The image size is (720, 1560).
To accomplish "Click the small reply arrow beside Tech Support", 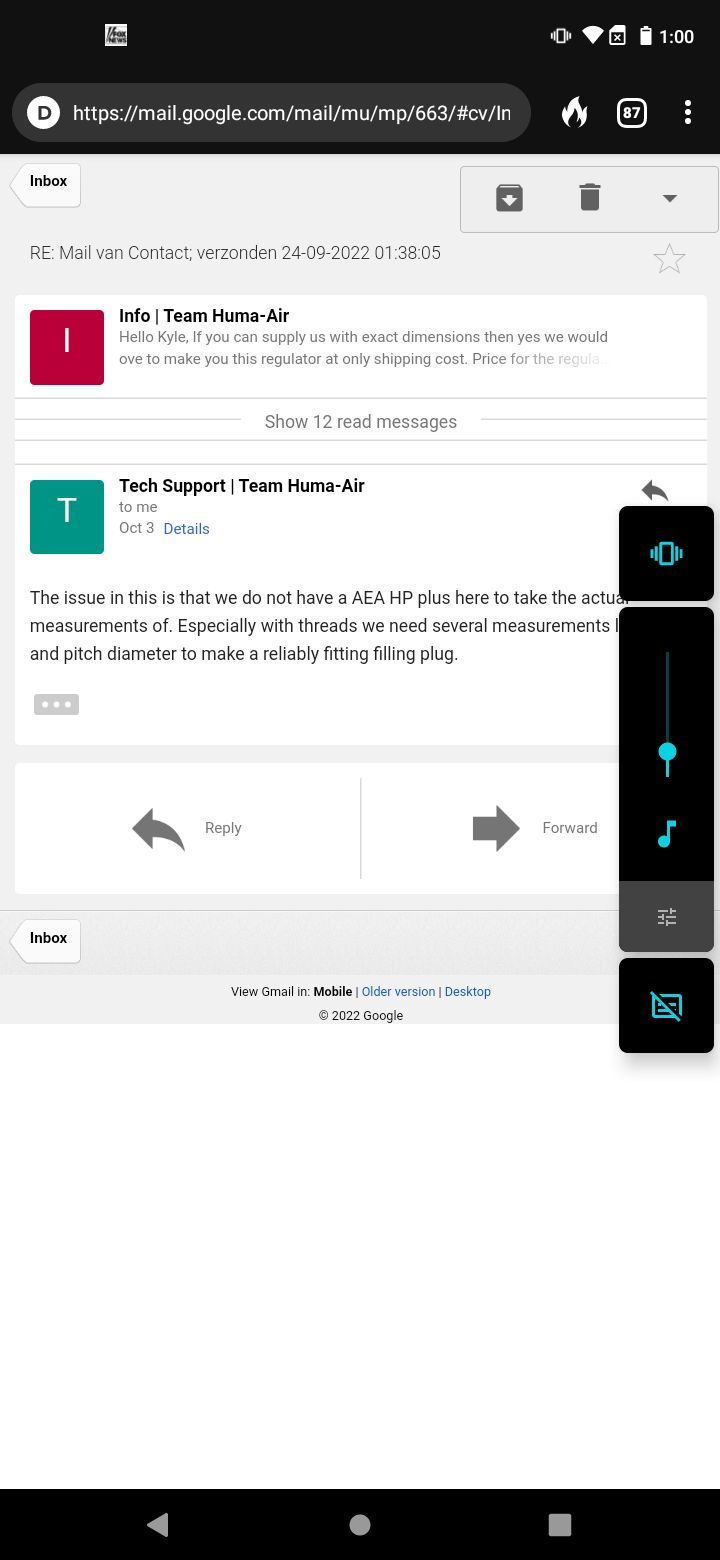I will (655, 490).
